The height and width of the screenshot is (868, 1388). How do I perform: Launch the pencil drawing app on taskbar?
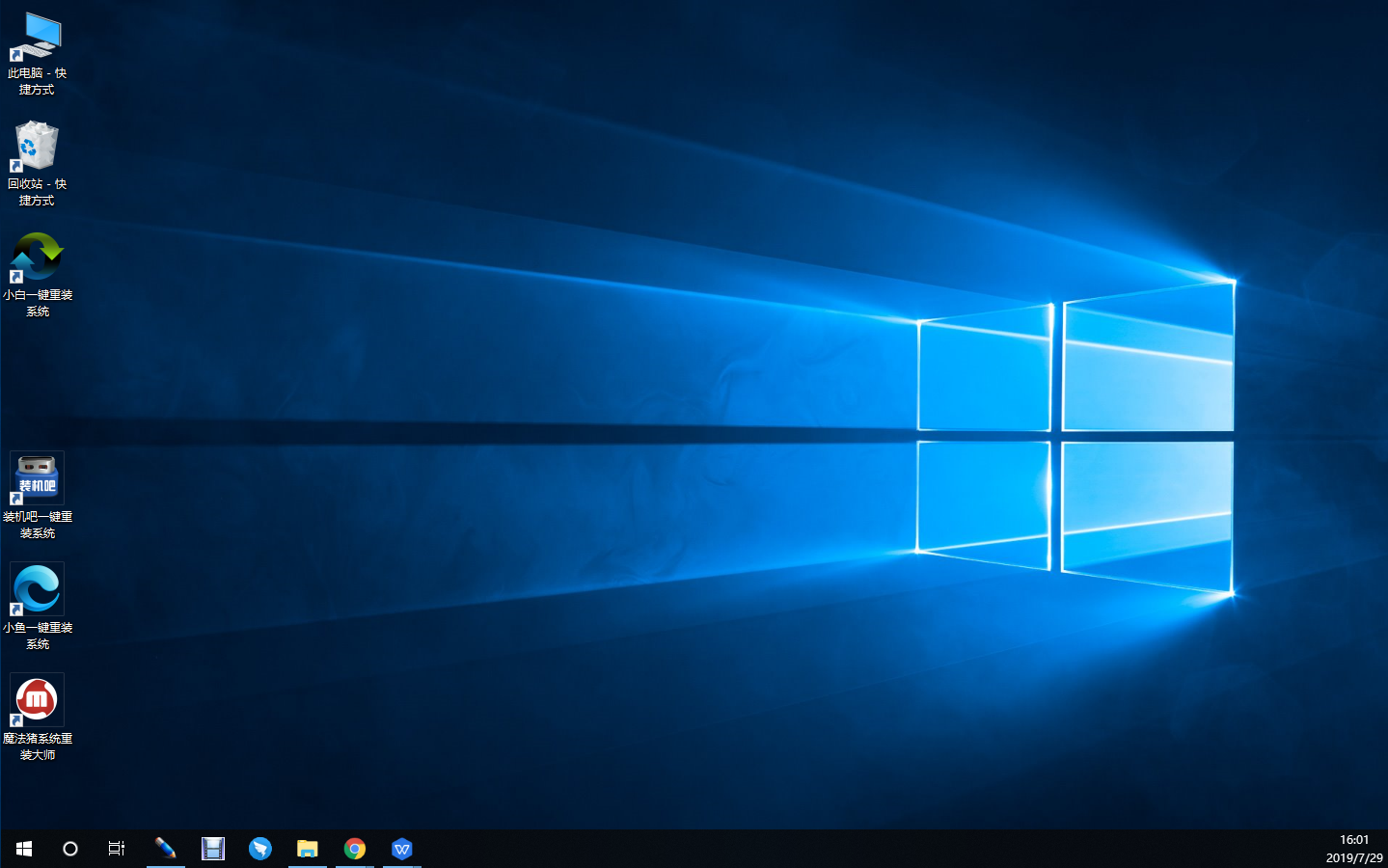tap(166, 849)
